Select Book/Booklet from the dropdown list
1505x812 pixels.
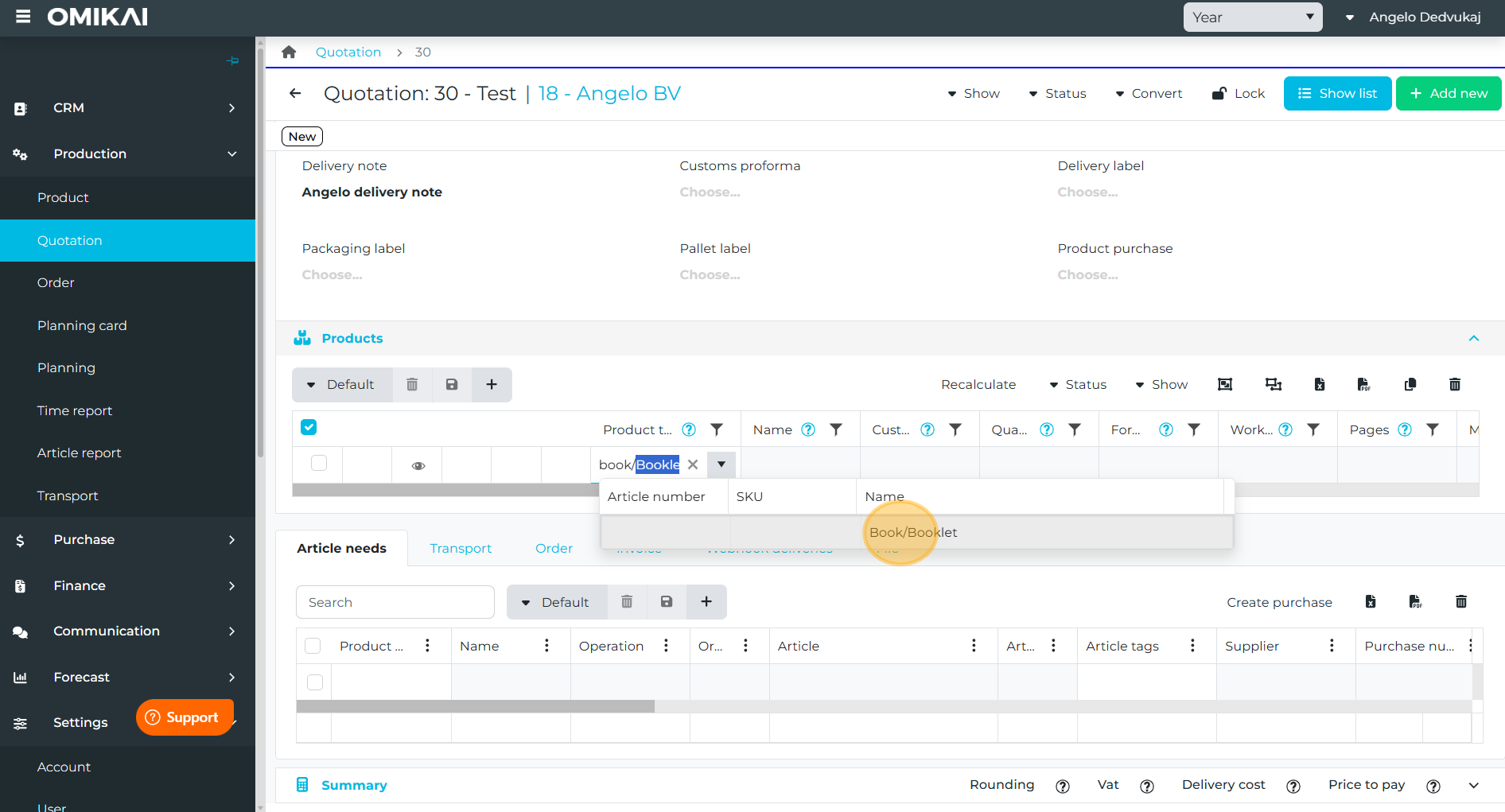click(x=913, y=533)
